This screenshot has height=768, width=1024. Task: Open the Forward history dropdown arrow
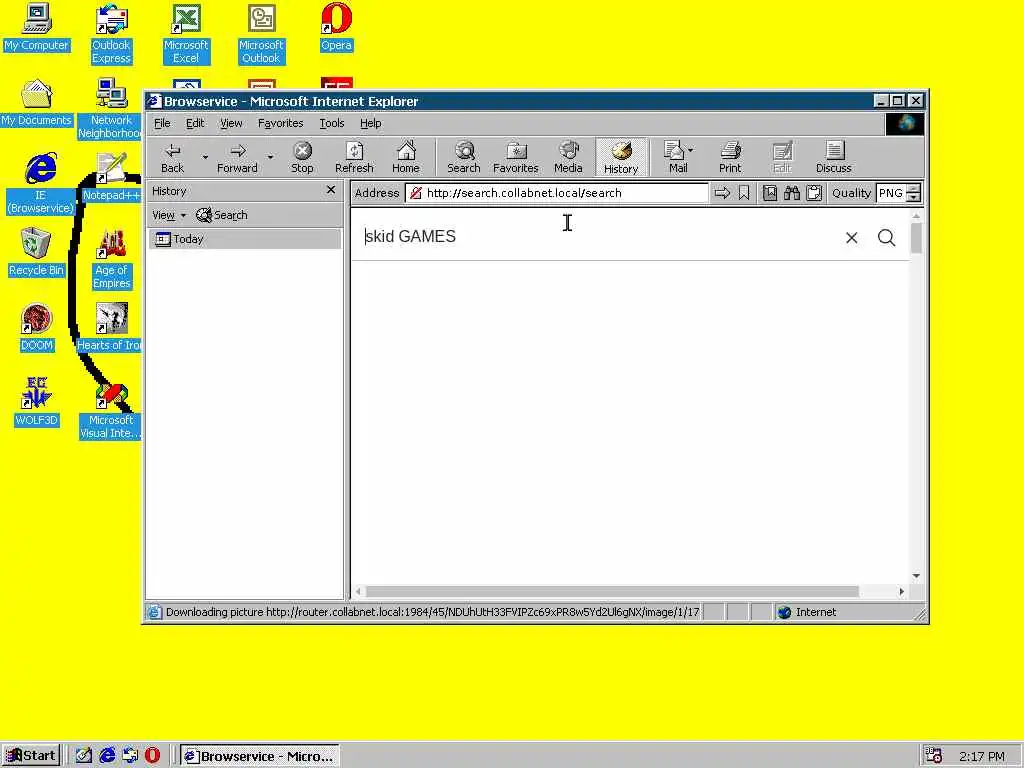click(270, 157)
